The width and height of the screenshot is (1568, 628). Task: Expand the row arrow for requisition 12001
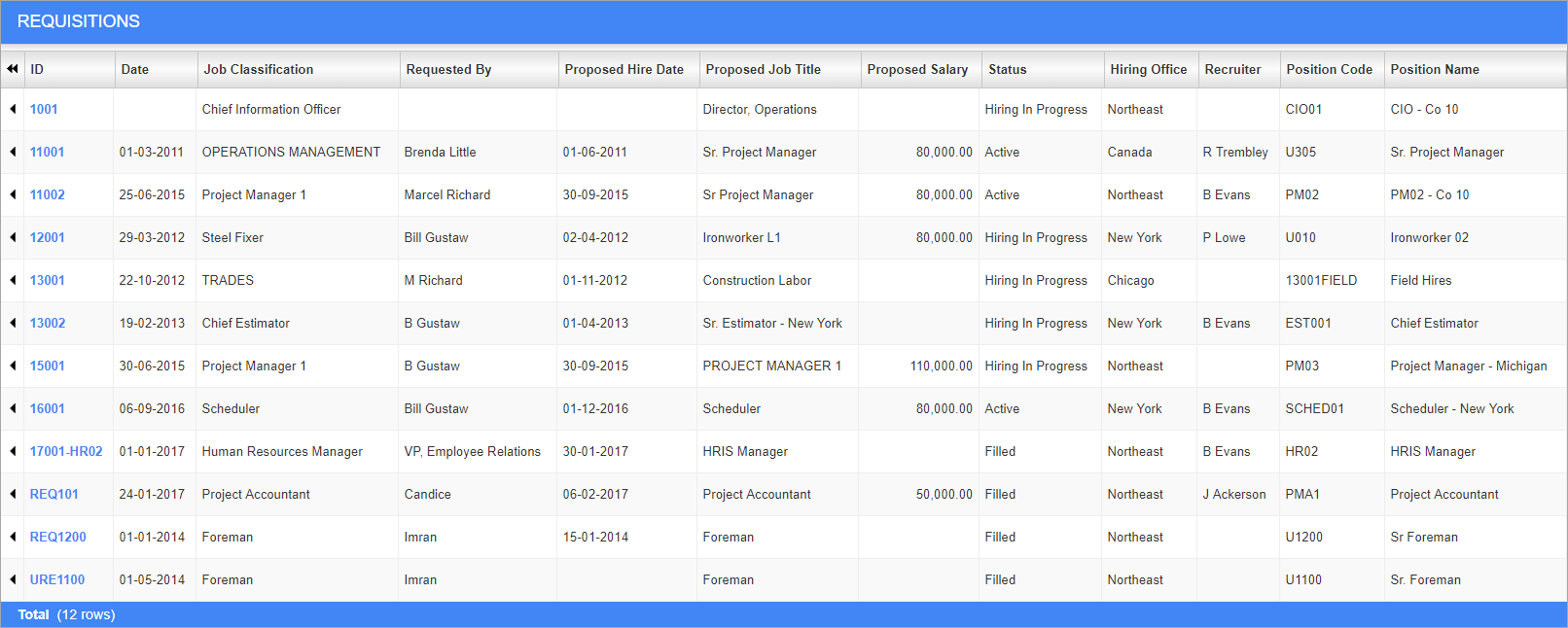[x=13, y=237]
